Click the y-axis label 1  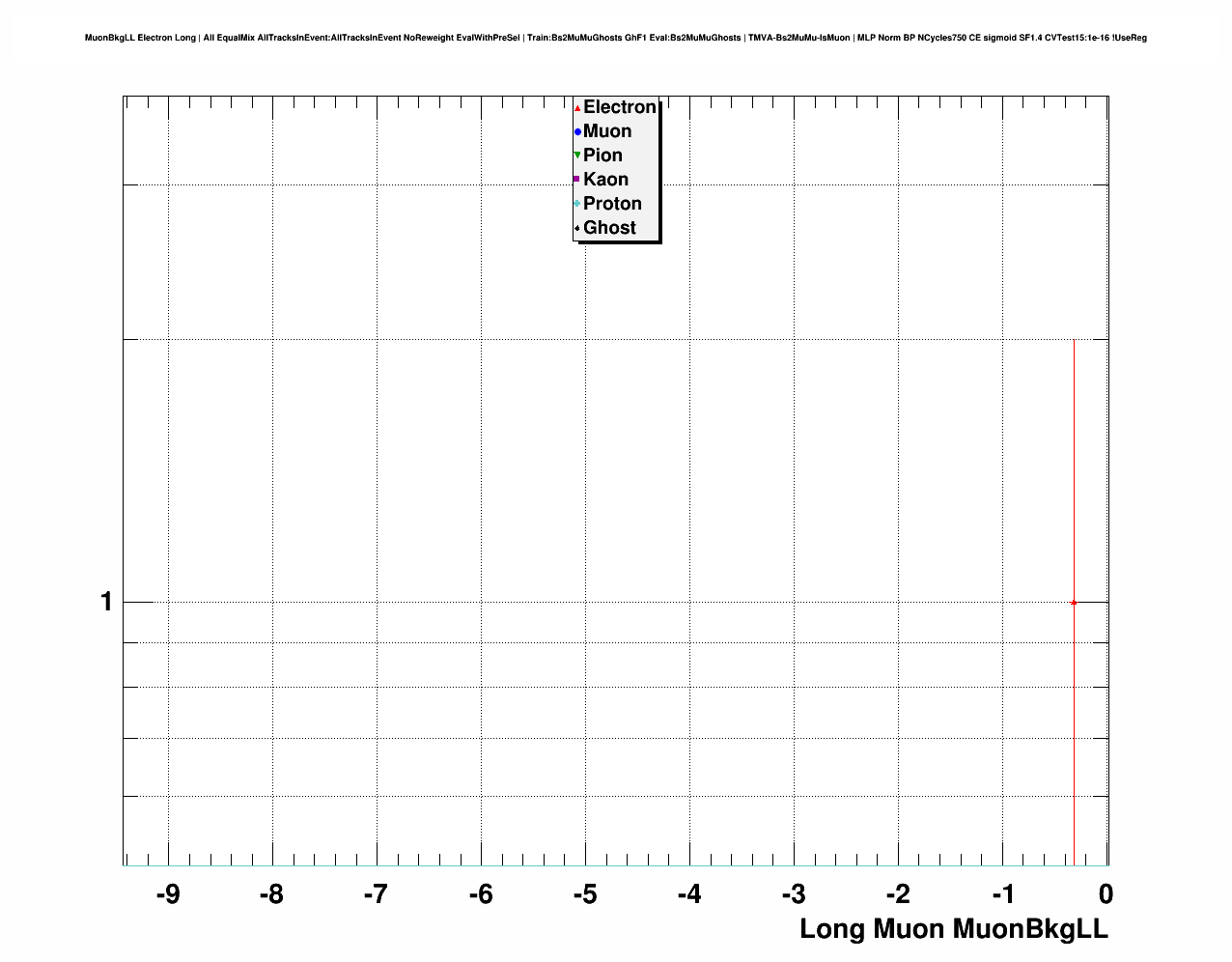[x=106, y=602]
